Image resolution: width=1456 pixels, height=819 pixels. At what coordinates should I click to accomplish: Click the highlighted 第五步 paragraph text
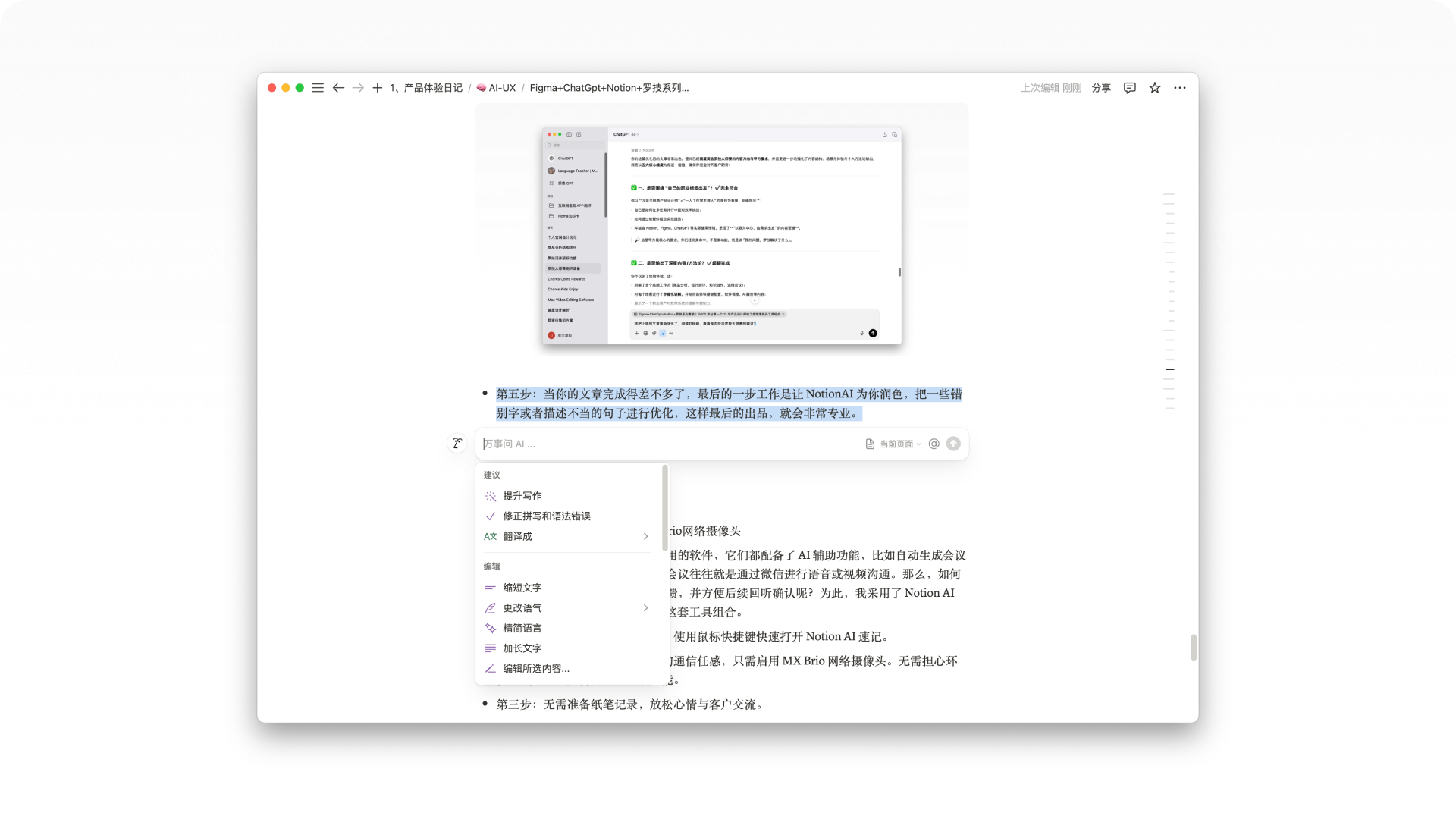click(x=729, y=403)
